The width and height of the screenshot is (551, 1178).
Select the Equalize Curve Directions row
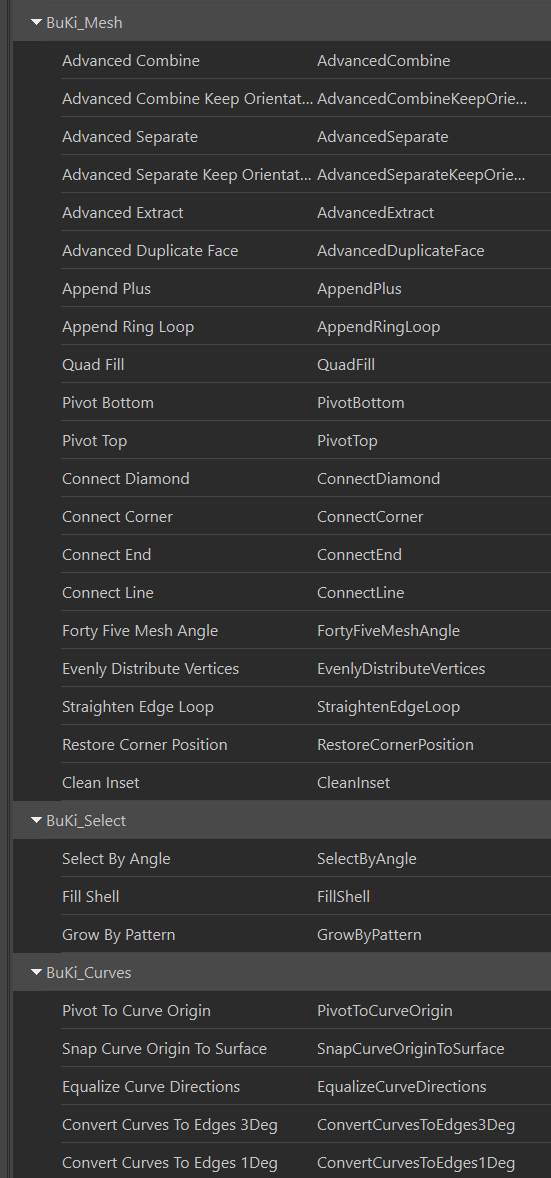[x=151, y=1086]
